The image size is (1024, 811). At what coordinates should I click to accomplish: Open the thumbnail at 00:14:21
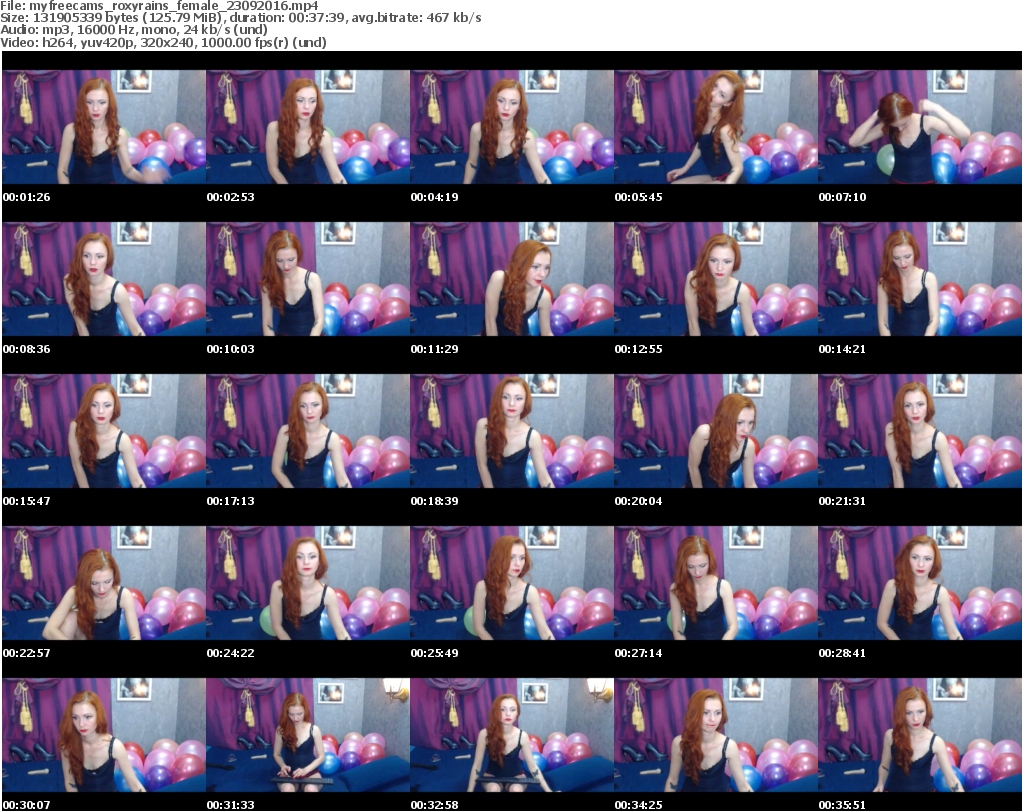click(920, 279)
